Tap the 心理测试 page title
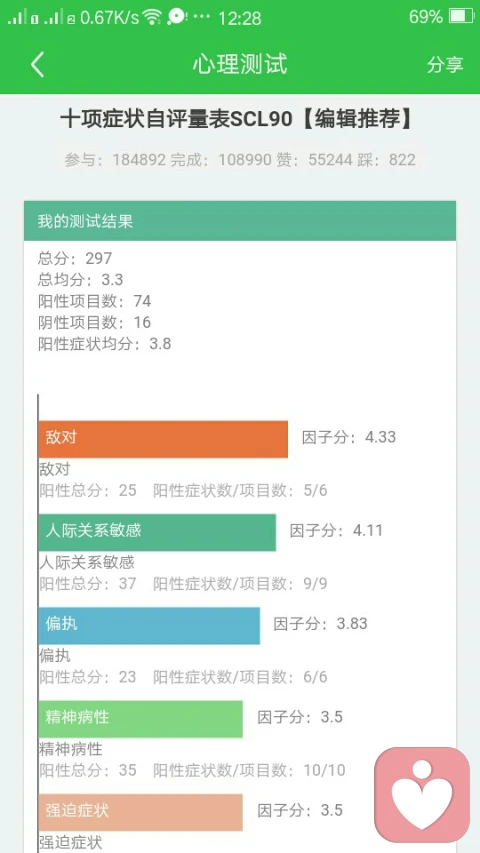480x853 pixels. pos(240,65)
